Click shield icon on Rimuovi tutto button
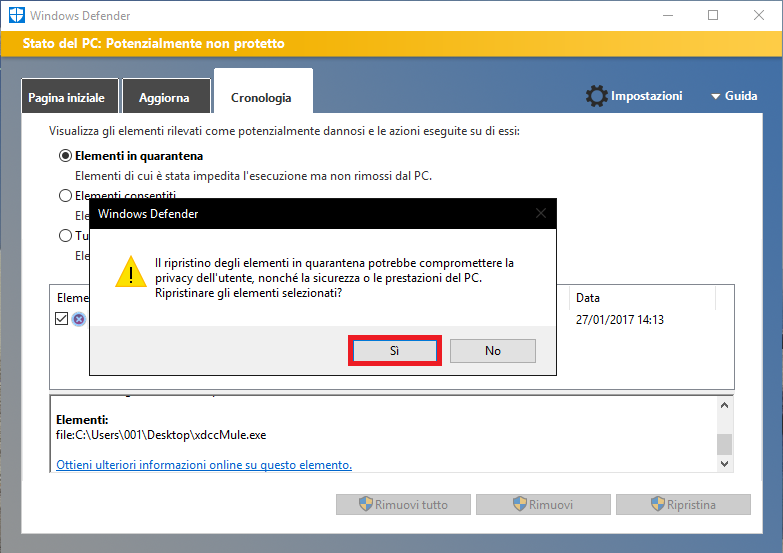The height and width of the screenshot is (553, 783). (x=366, y=504)
